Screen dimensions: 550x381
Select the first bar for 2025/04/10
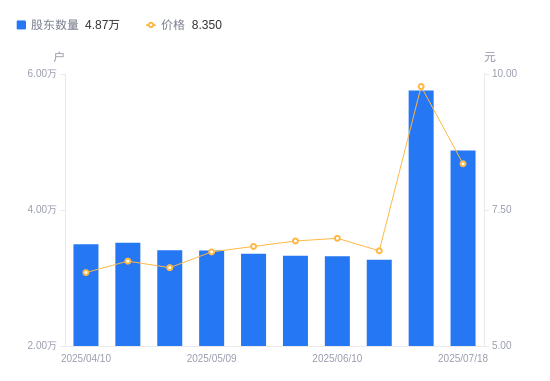tap(86, 295)
